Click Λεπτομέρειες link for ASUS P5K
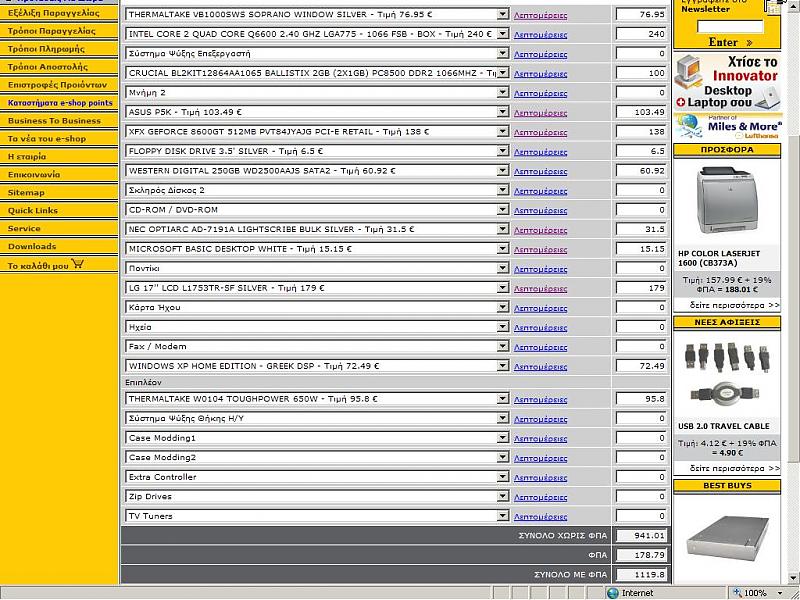The height and width of the screenshot is (600, 800). (540, 113)
